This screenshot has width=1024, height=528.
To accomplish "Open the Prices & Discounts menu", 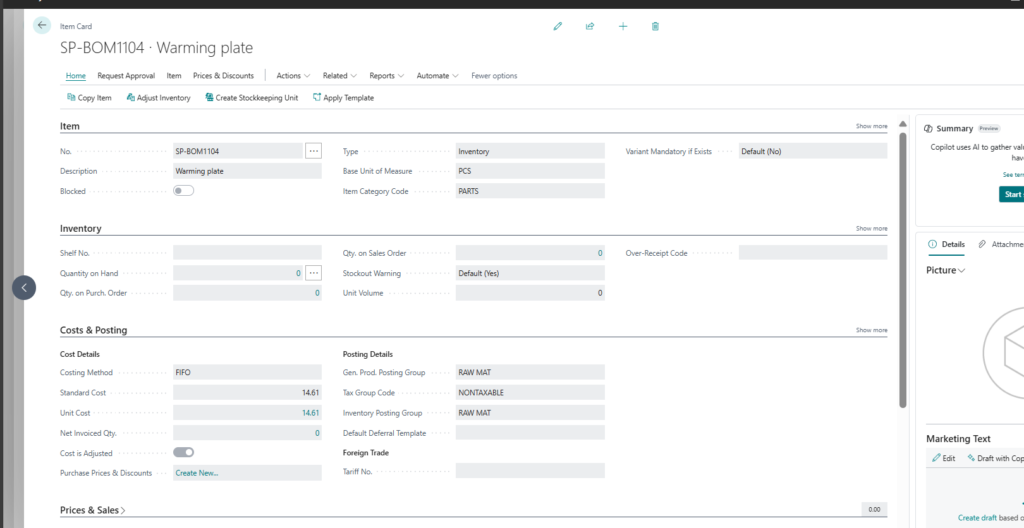I will 223,76.
